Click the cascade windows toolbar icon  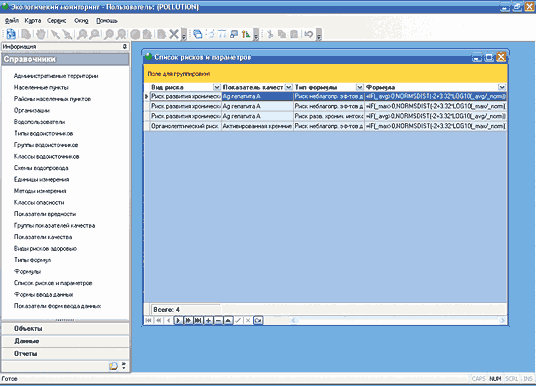coord(198,34)
